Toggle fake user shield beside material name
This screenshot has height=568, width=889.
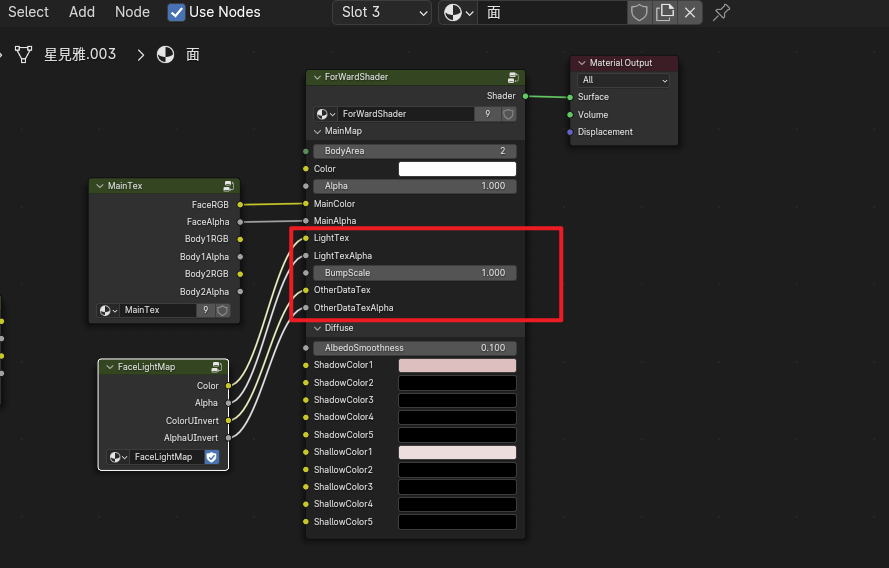[639, 12]
